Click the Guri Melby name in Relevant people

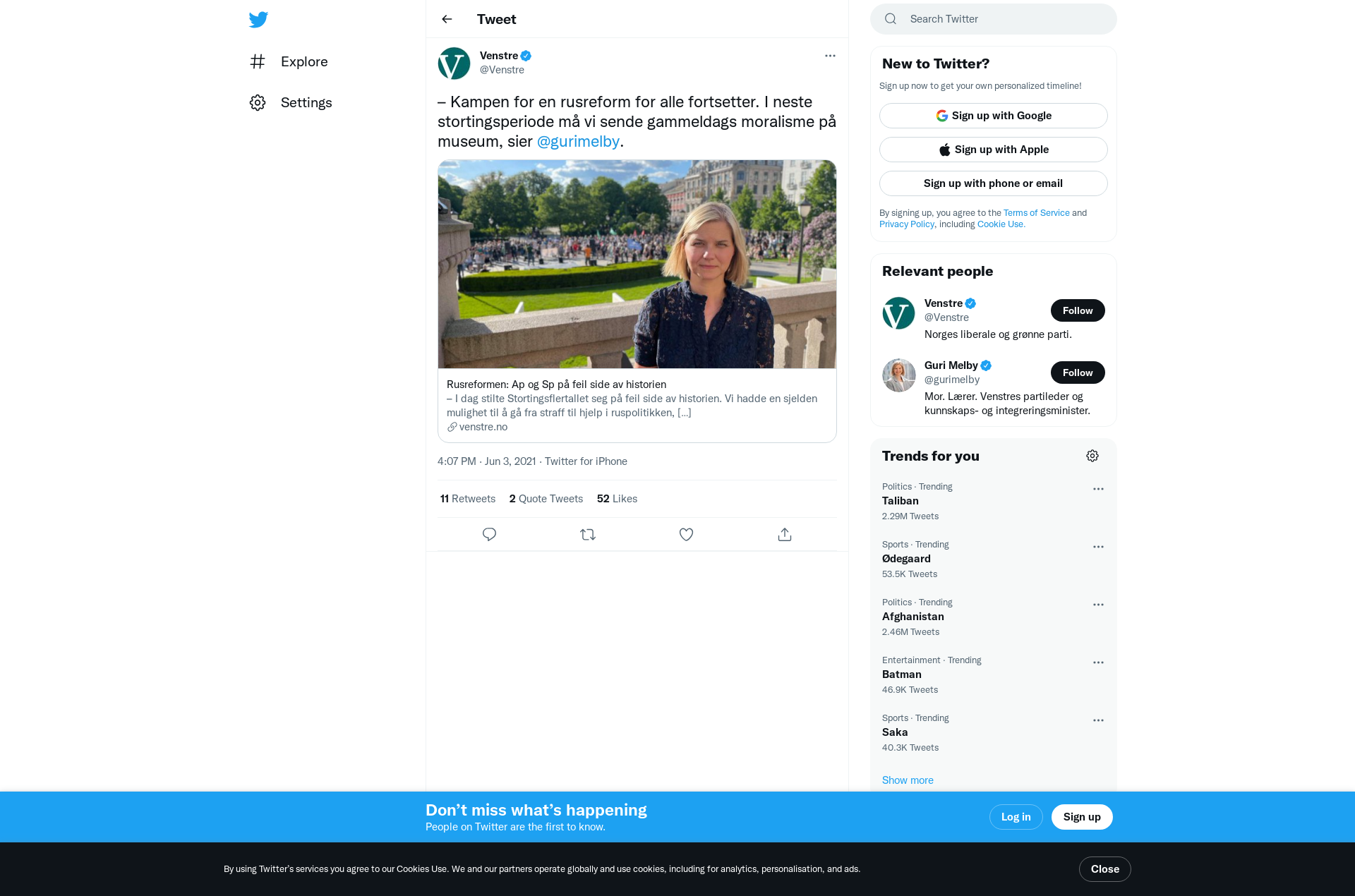point(951,365)
